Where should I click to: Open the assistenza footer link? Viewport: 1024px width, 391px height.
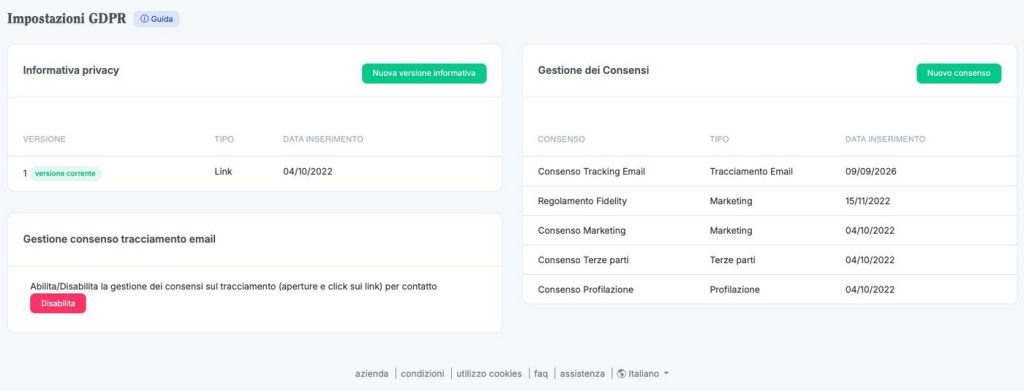pyautogui.click(x=583, y=374)
